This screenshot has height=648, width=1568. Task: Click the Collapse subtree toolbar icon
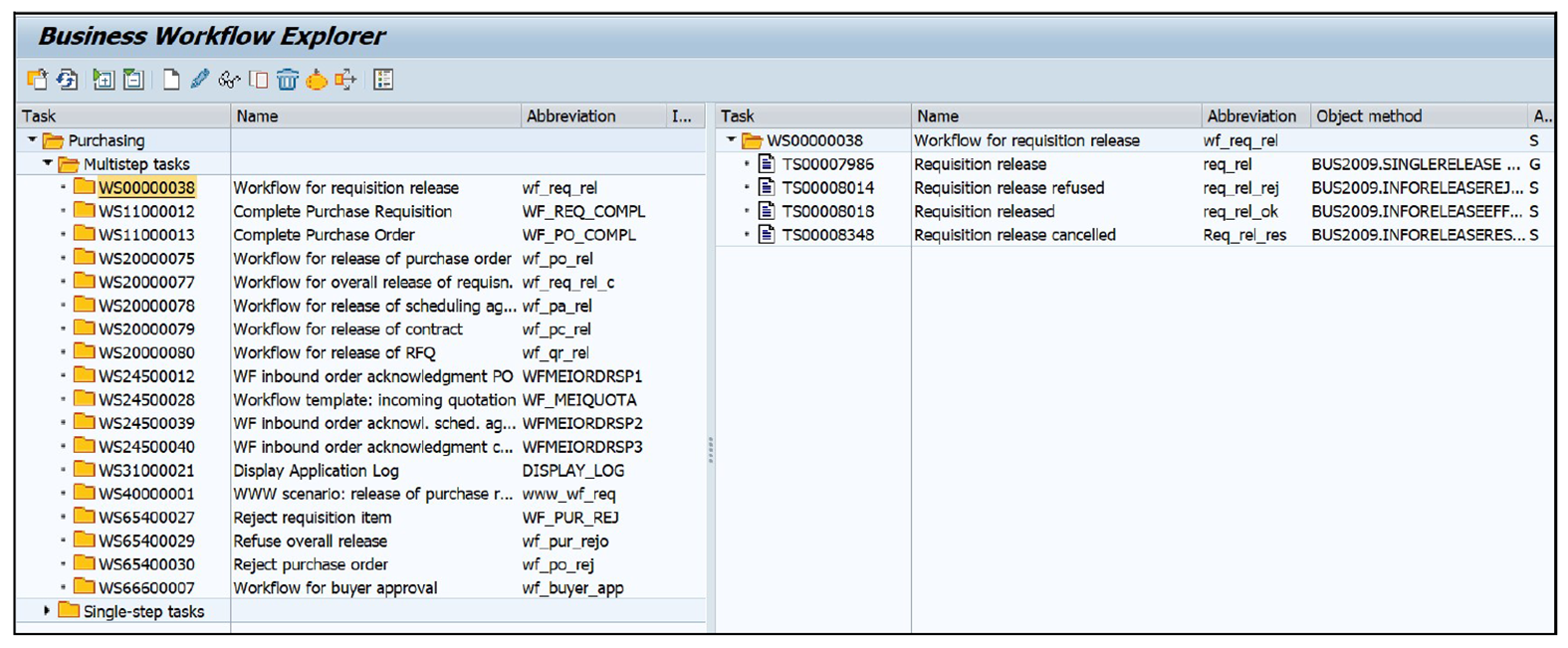(x=133, y=80)
